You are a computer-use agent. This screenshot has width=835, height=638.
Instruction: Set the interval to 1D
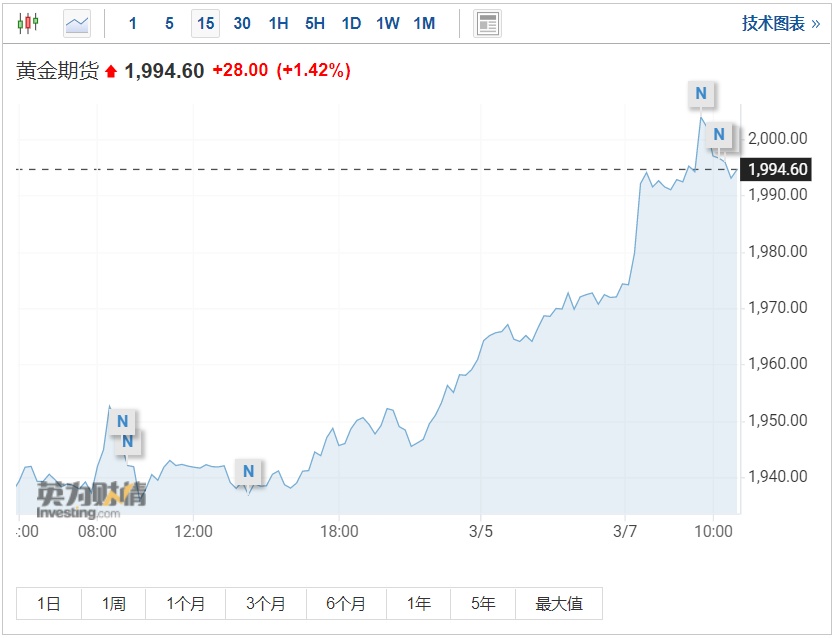pyautogui.click(x=351, y=23)
